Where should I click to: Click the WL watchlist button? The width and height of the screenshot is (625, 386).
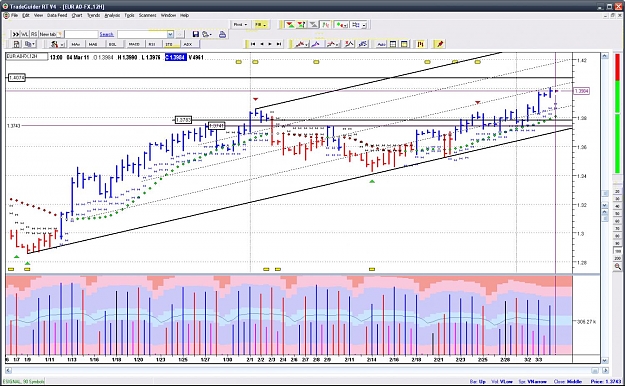point(25,34)
